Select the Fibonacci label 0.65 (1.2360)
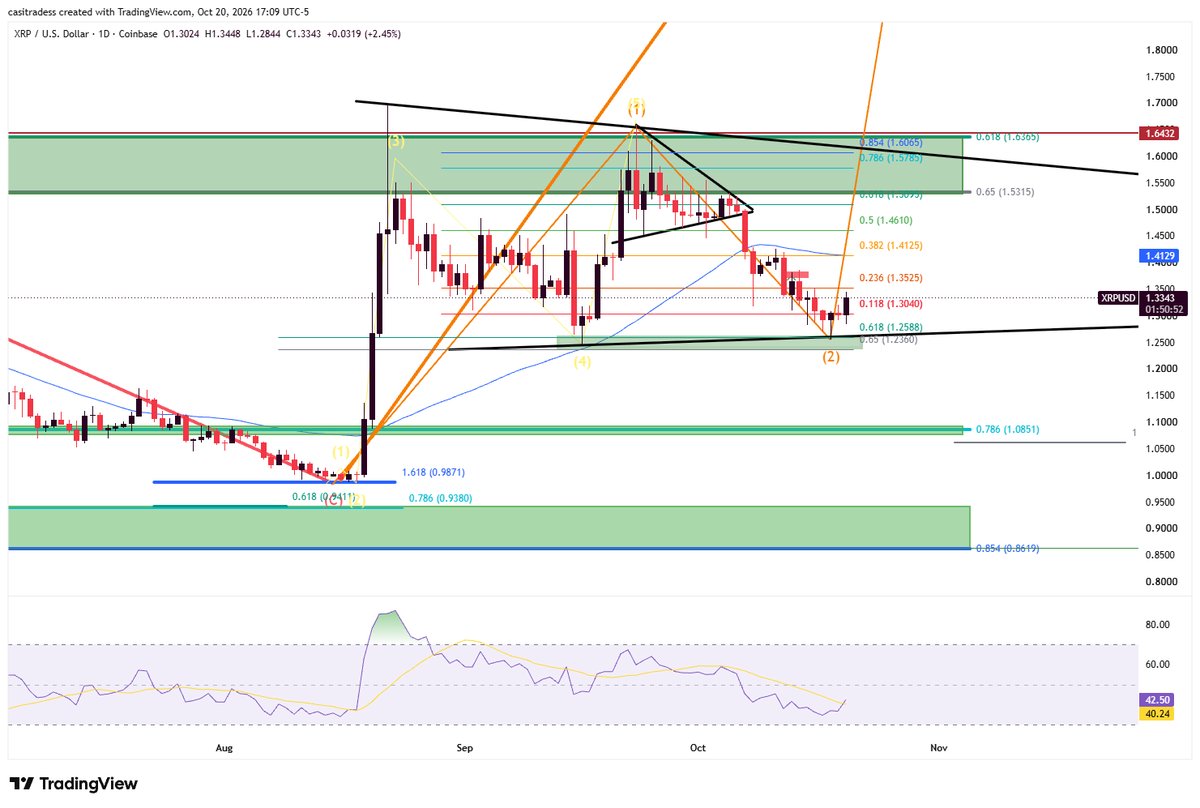This screenshot has height=808, width=1200. (888, 340)
